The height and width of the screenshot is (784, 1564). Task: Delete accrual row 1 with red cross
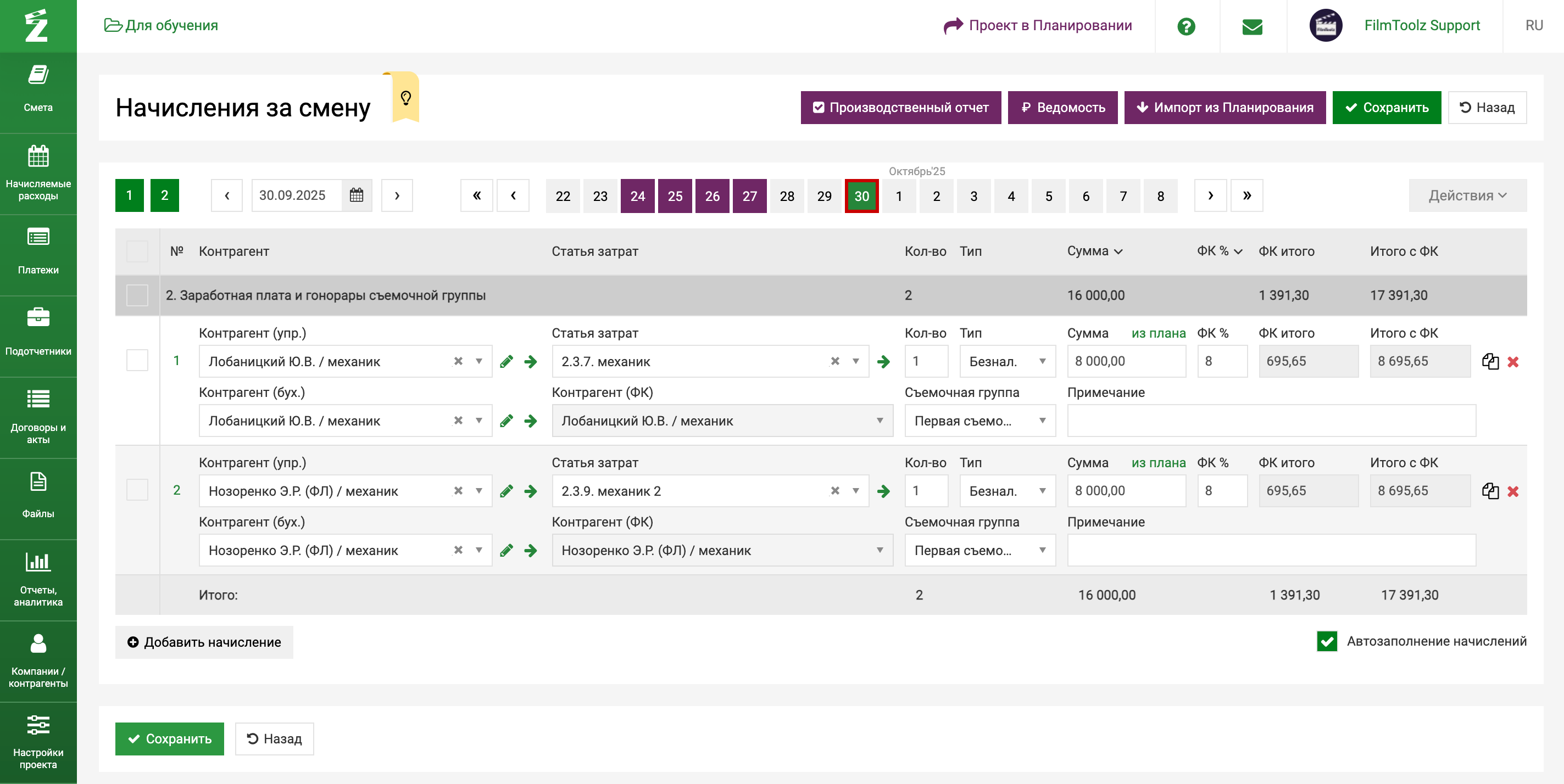(1512, 362)
